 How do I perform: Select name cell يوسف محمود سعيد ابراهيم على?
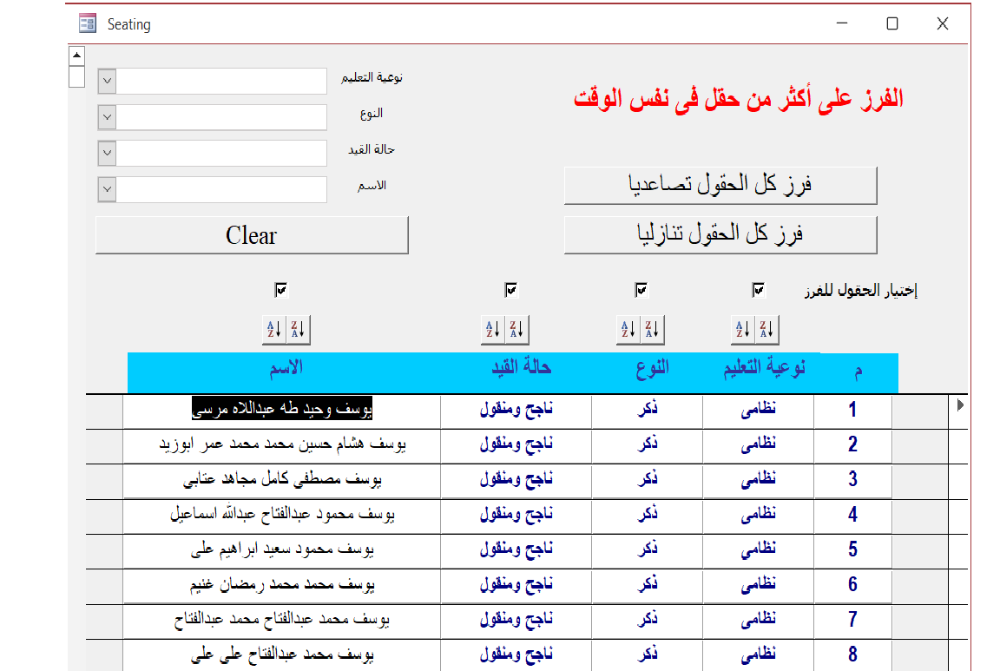pos(281,551)
